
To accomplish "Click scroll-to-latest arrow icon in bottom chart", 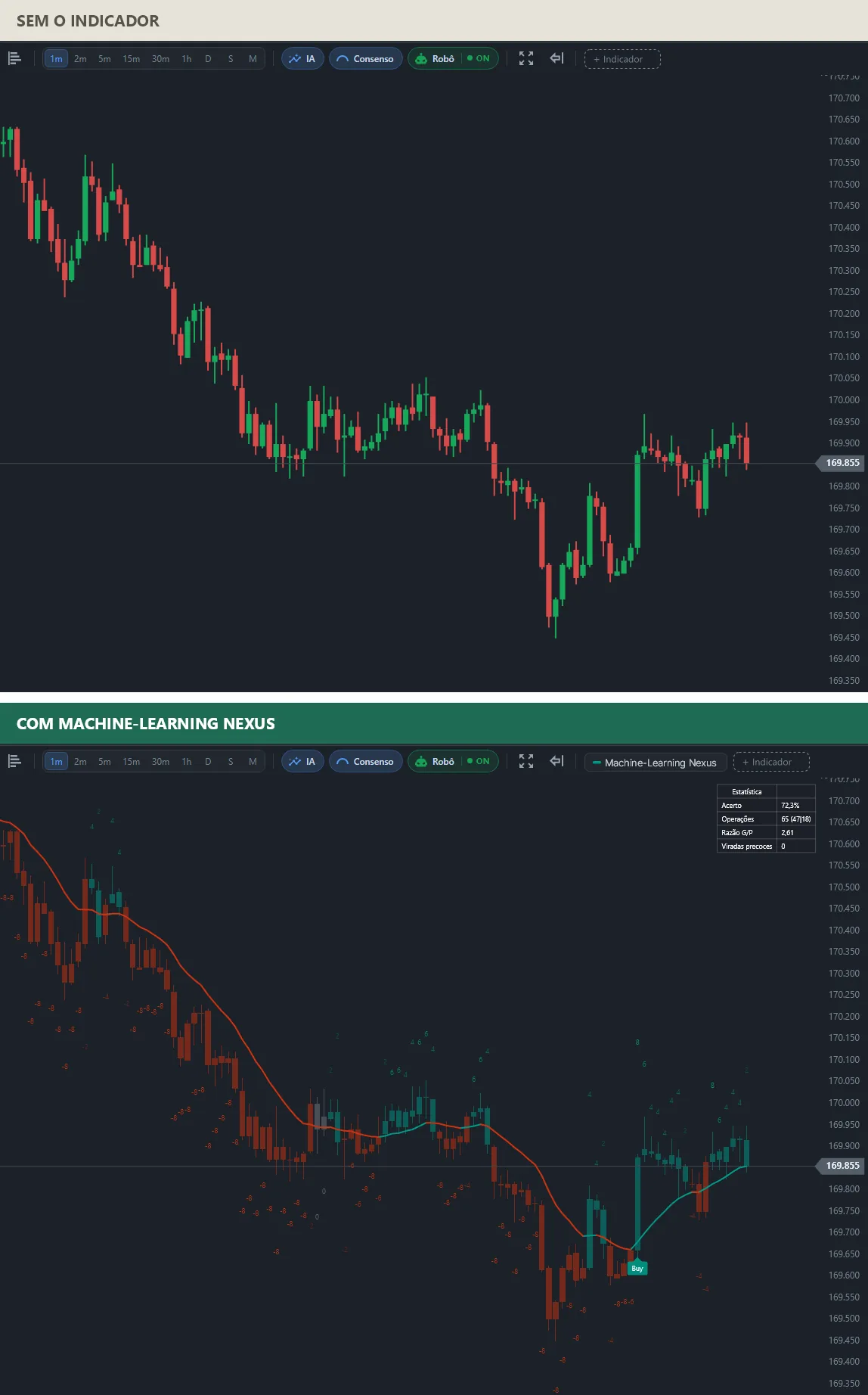I will click(x=556, y=761).
